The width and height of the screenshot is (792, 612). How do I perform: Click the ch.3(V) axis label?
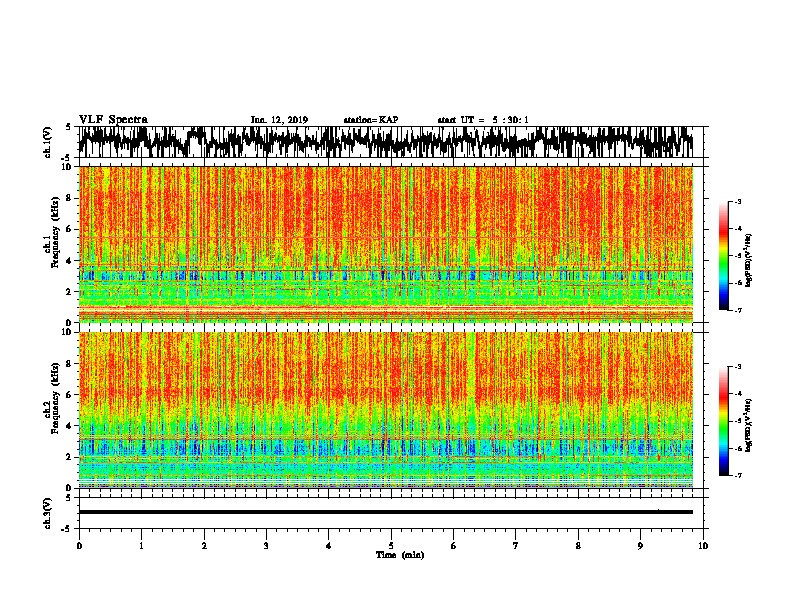coord(48,513)
